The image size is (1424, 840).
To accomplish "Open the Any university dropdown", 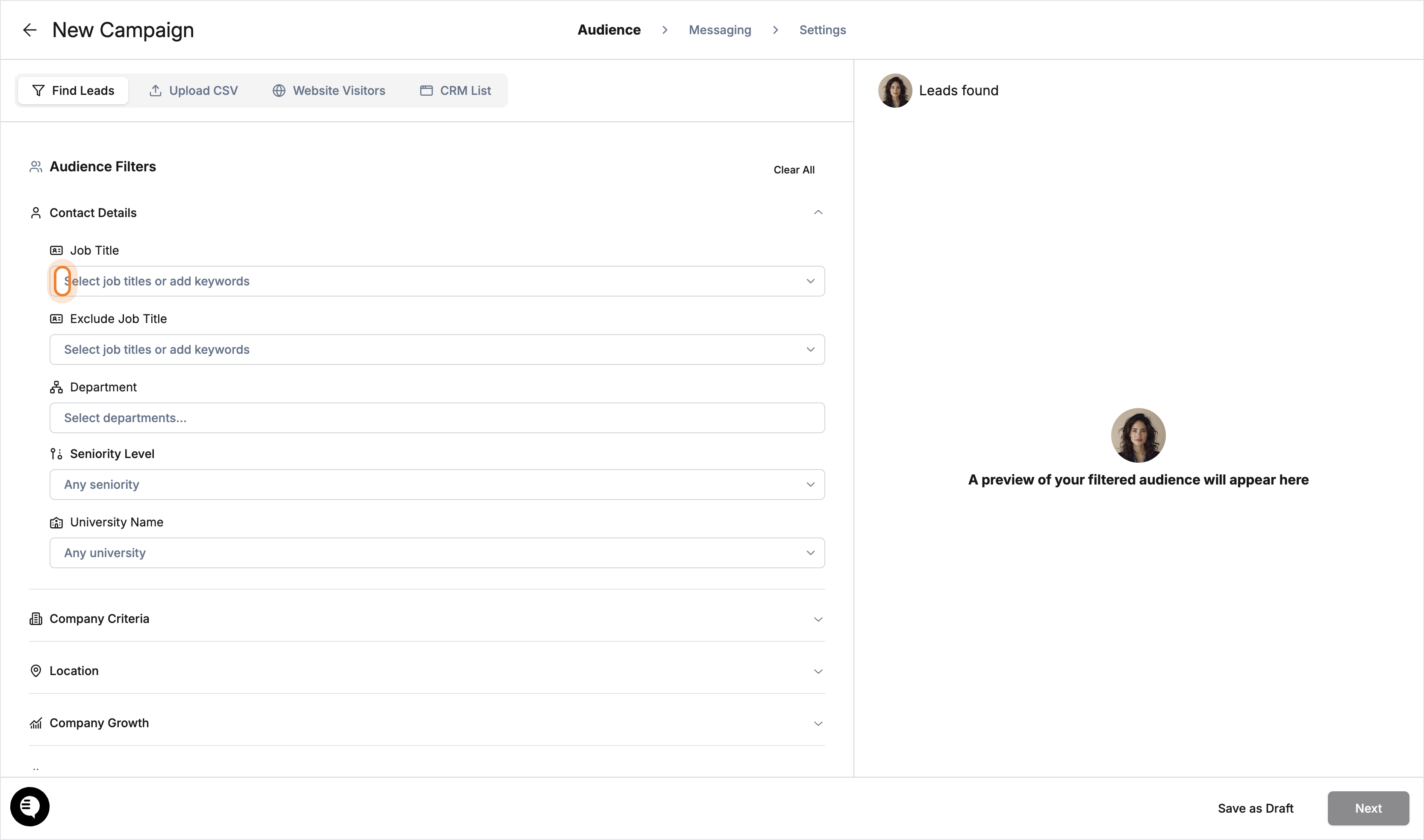I will [437, 553].
